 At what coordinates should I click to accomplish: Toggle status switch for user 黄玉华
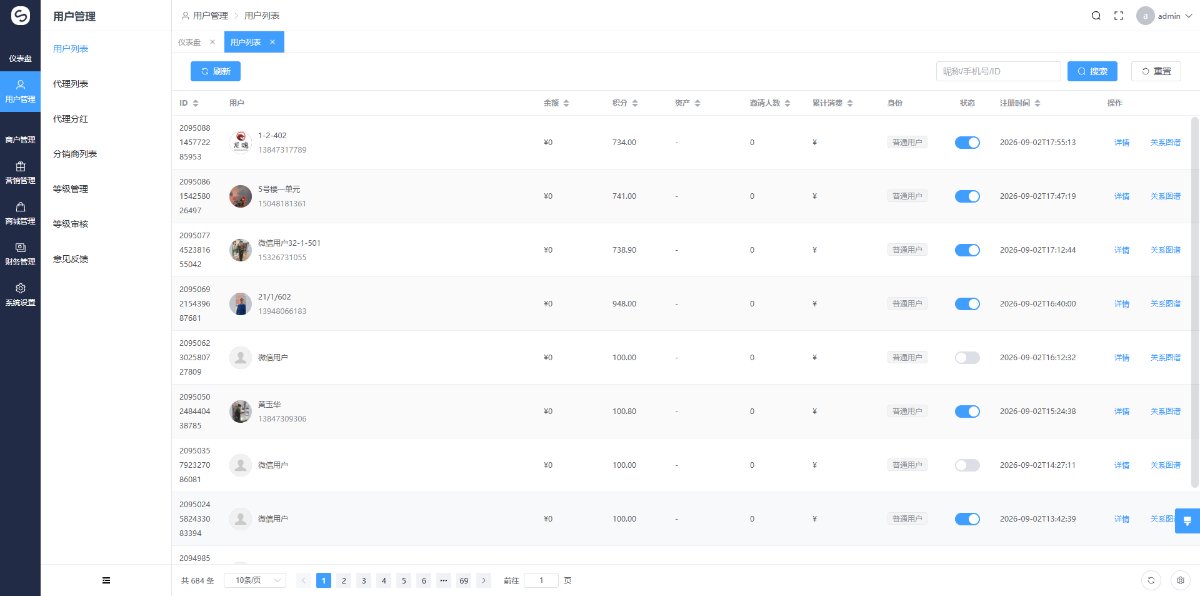coord(967,411)
